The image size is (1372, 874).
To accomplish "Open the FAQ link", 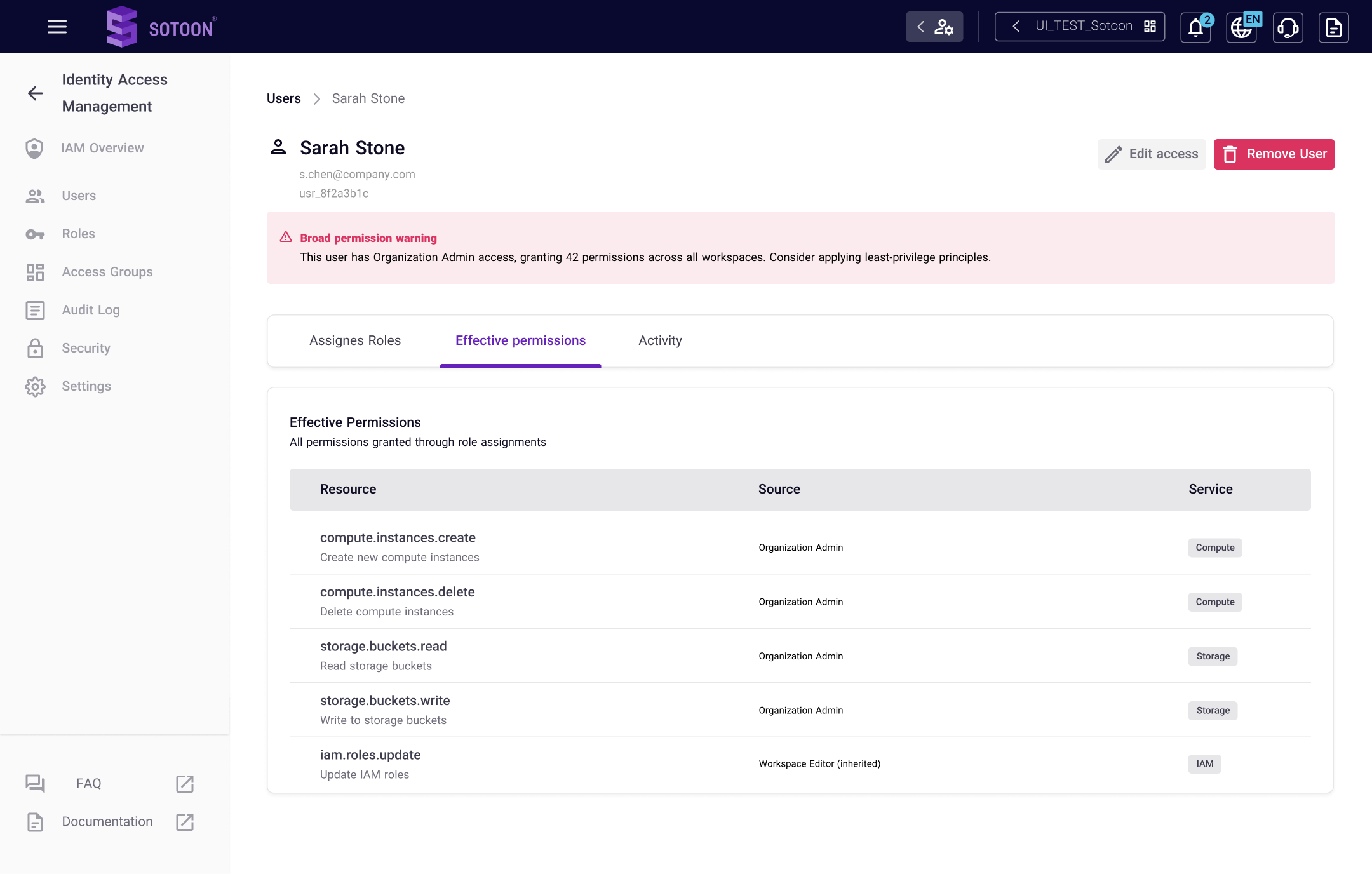I will click(x=88, y=783).
